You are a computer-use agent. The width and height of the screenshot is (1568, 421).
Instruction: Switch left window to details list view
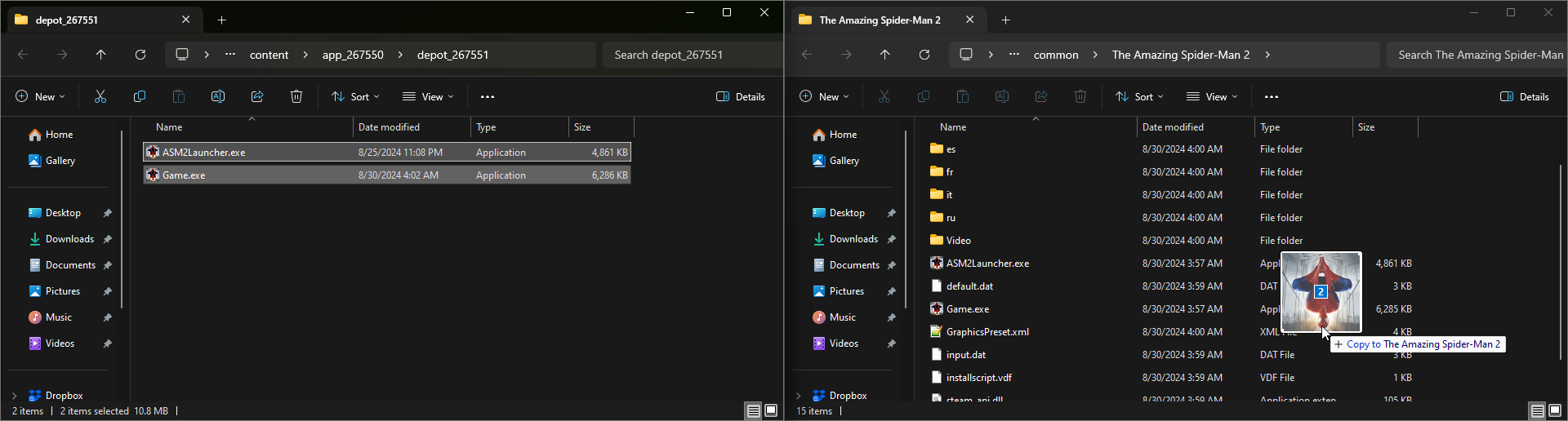[x=754, y=410]
